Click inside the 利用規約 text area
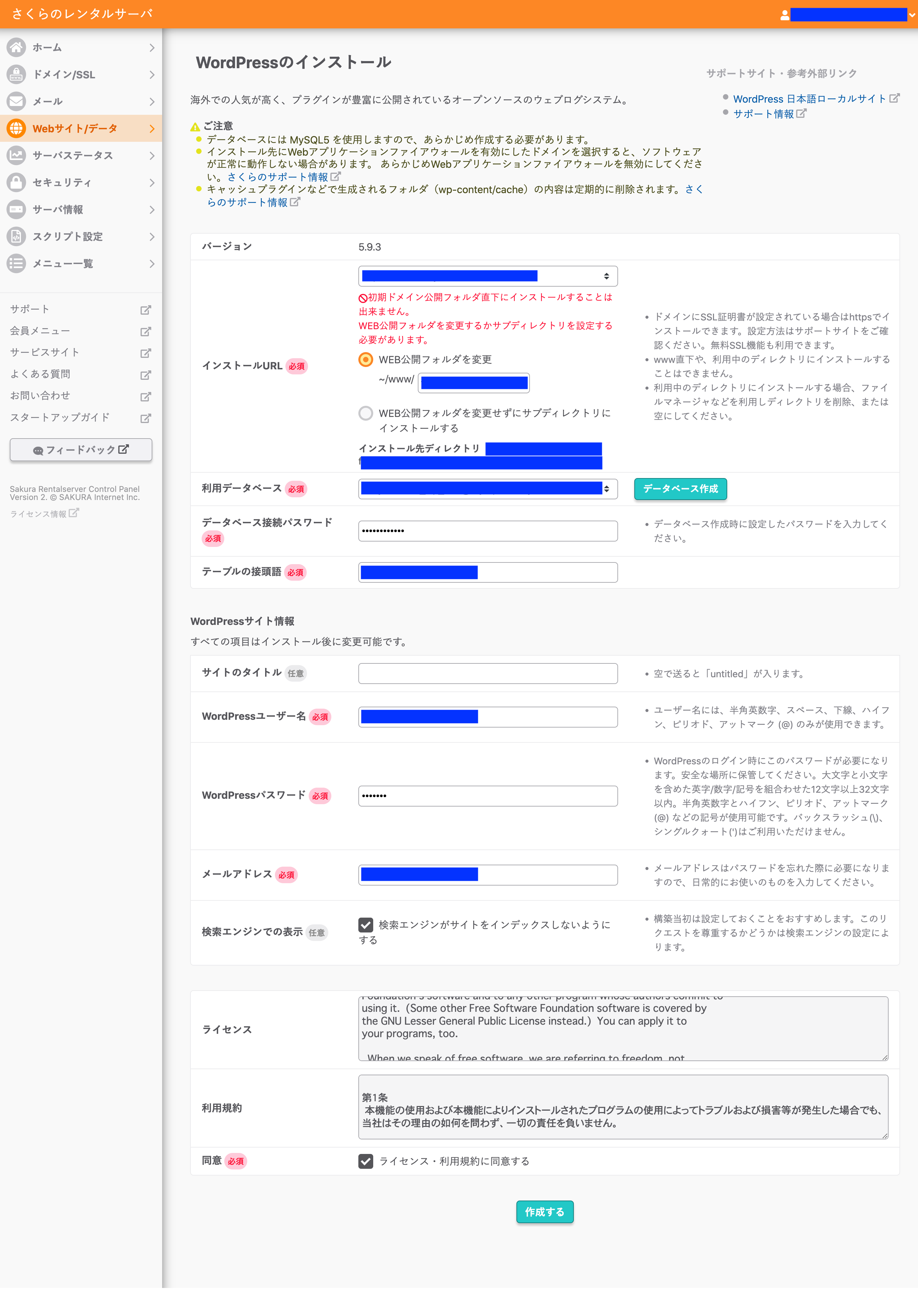The image size is (918, 1316). (623, 1106)
